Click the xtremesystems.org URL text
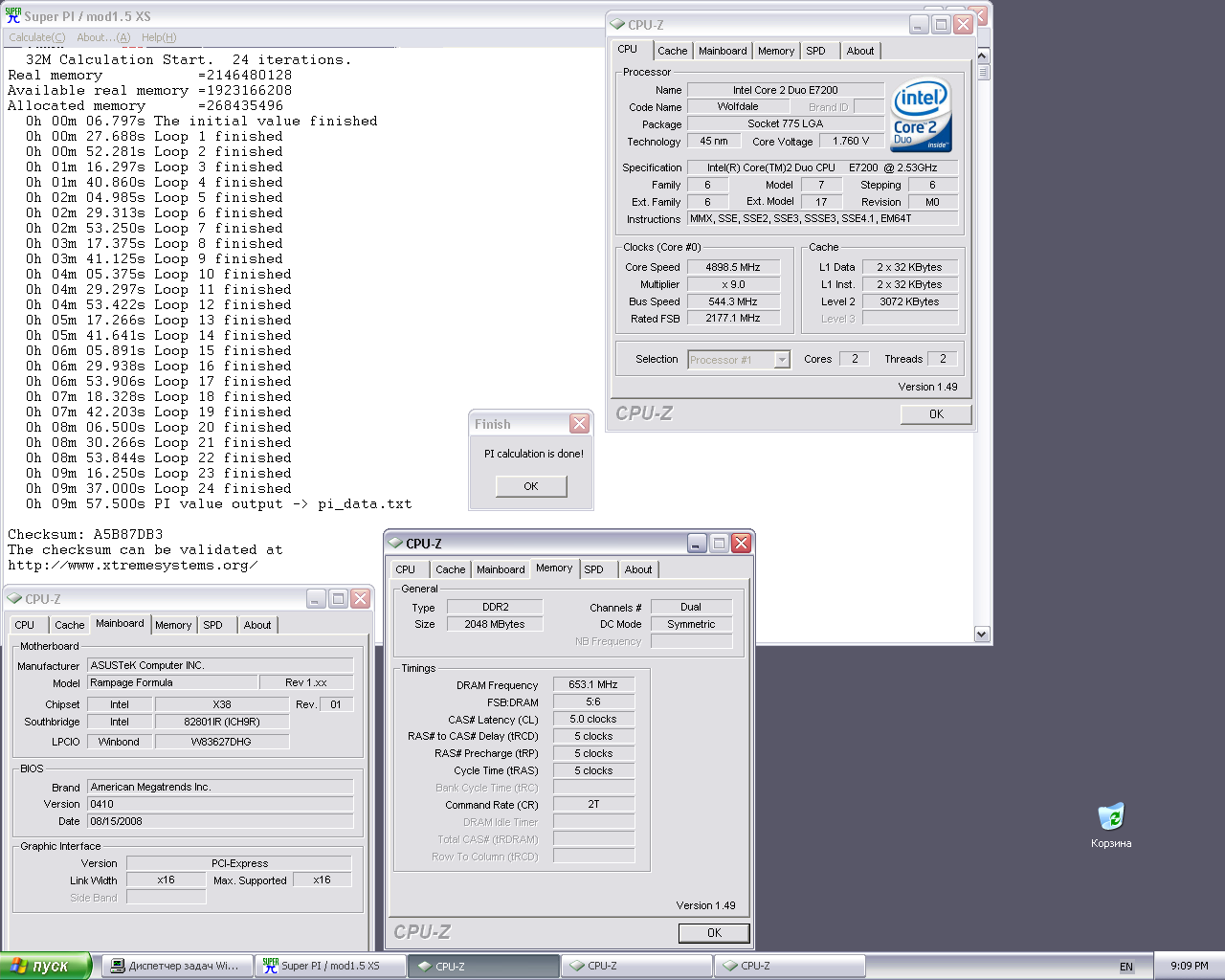This screenshot has height=980, width=1225. (132, 565)
